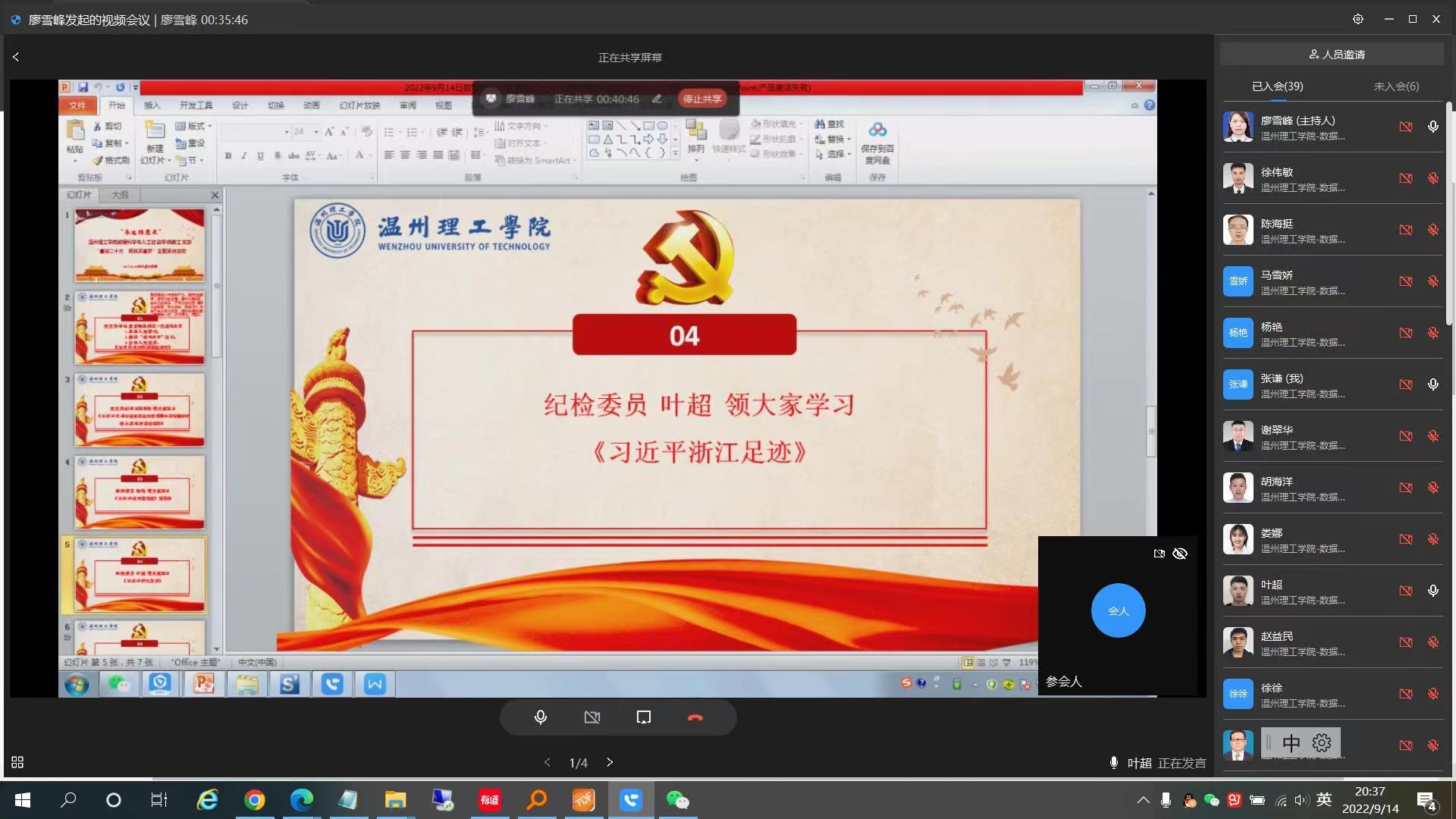Open meeting settings gear in title bar

pyautogui.click(x=1358, y=19)
